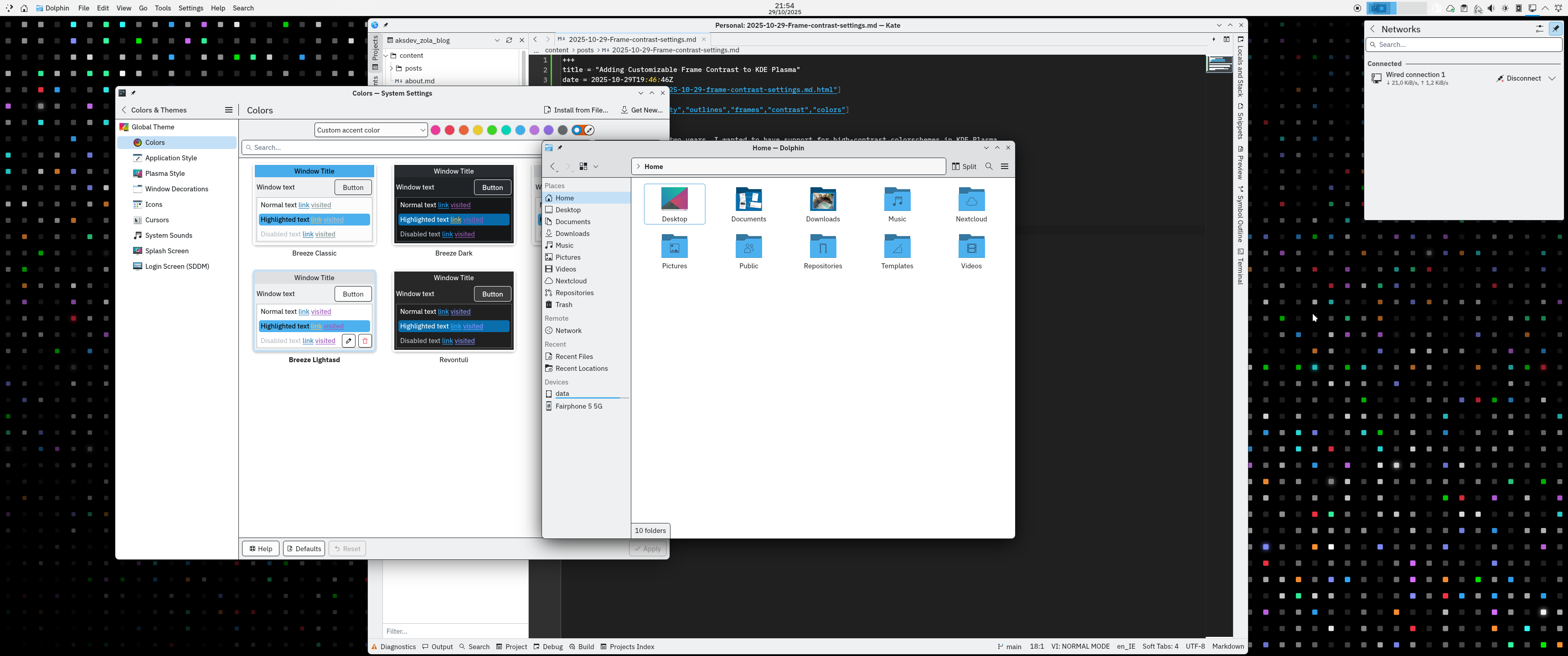Open Dolphin's search magnifier icon
The height and width of the screenshot is (656, 1568).
pyautogui.click(x=989, y=166)
